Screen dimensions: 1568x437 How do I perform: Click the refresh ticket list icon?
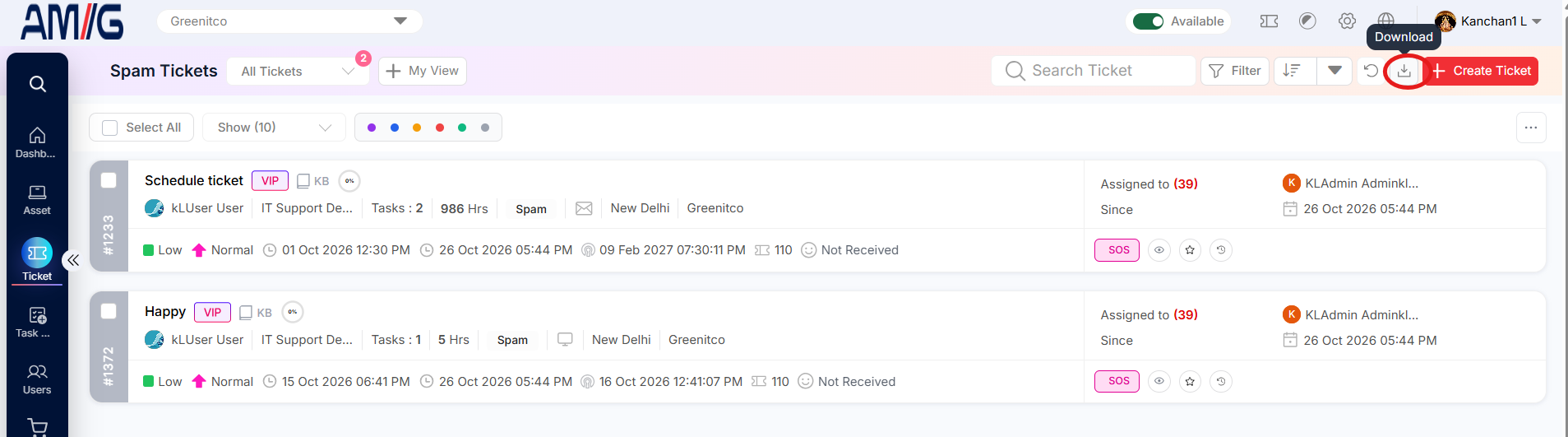[1371, 71]
